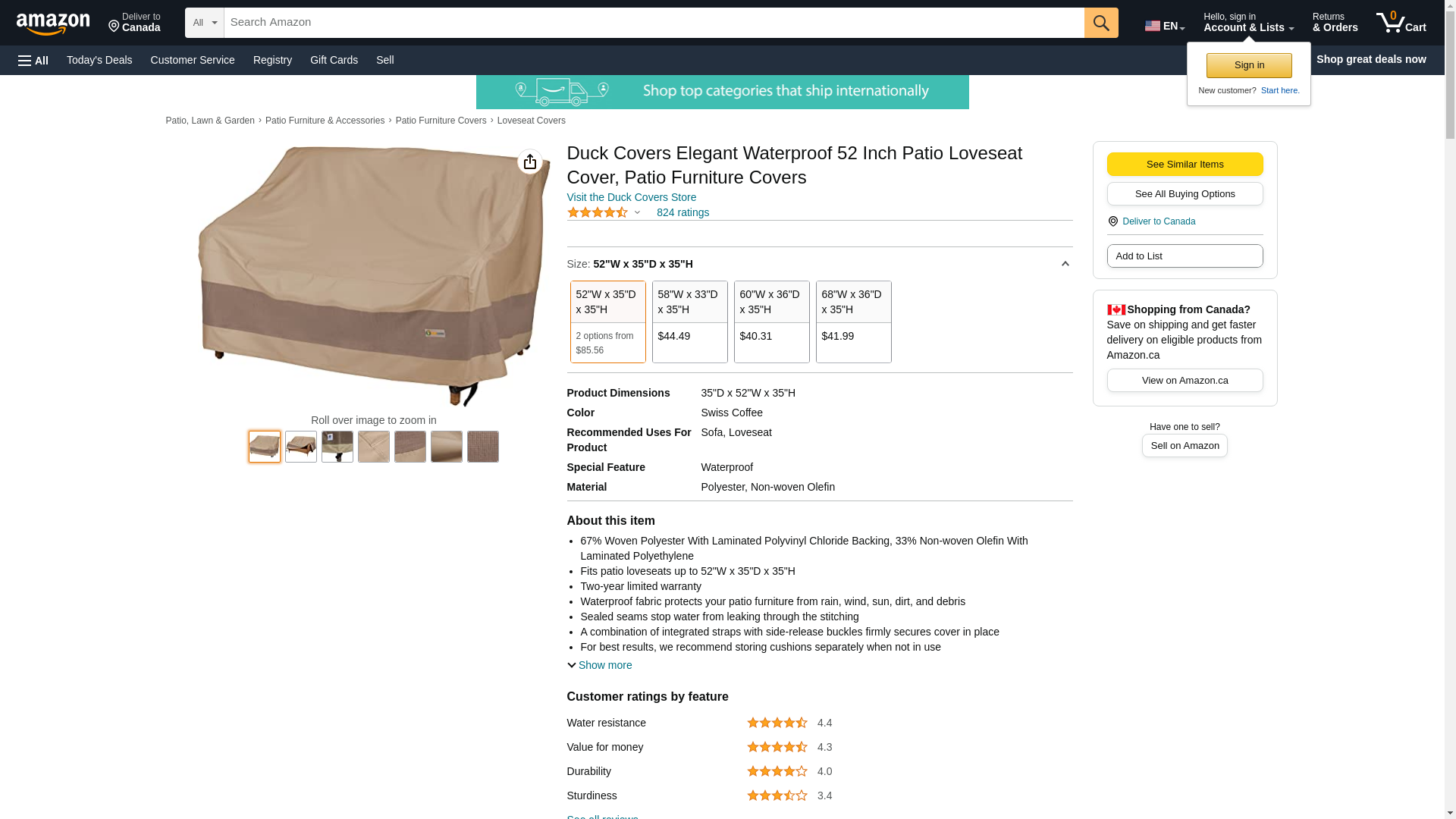This screenshot has height=819, width=1456.
Task: Click the Deliver to Canada location link
Action: [x=134, y=23]
